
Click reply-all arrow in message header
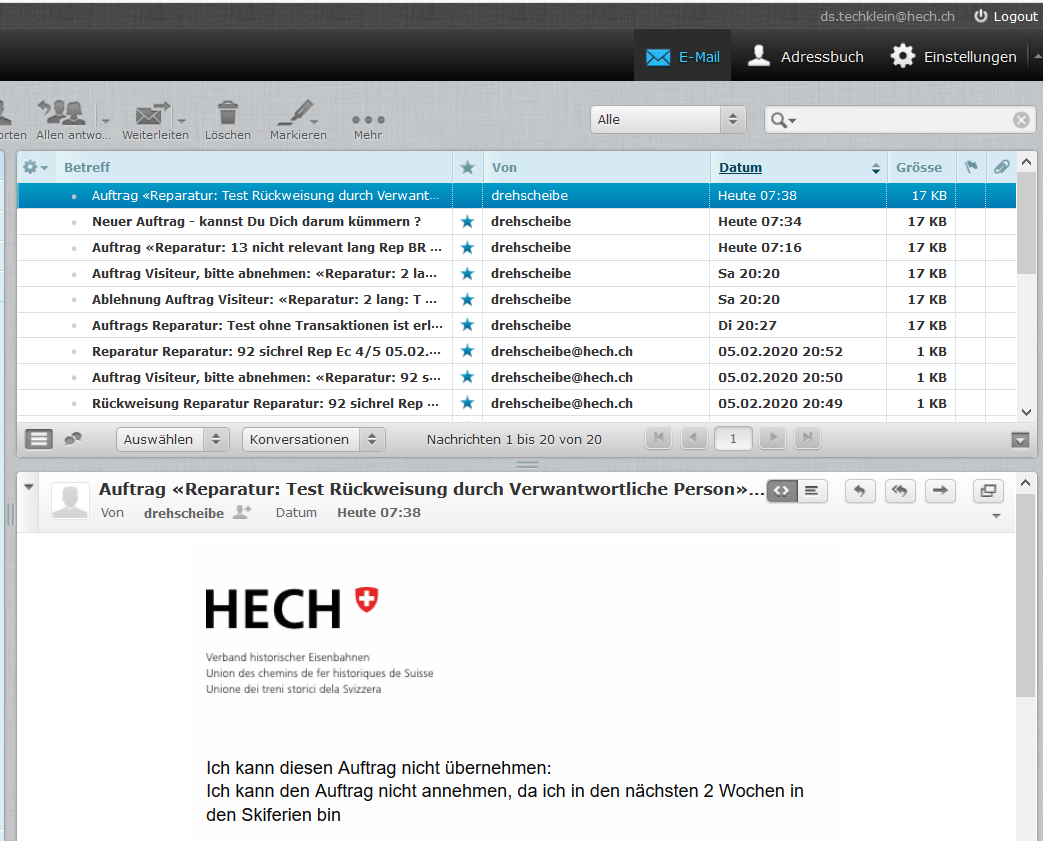900,490
